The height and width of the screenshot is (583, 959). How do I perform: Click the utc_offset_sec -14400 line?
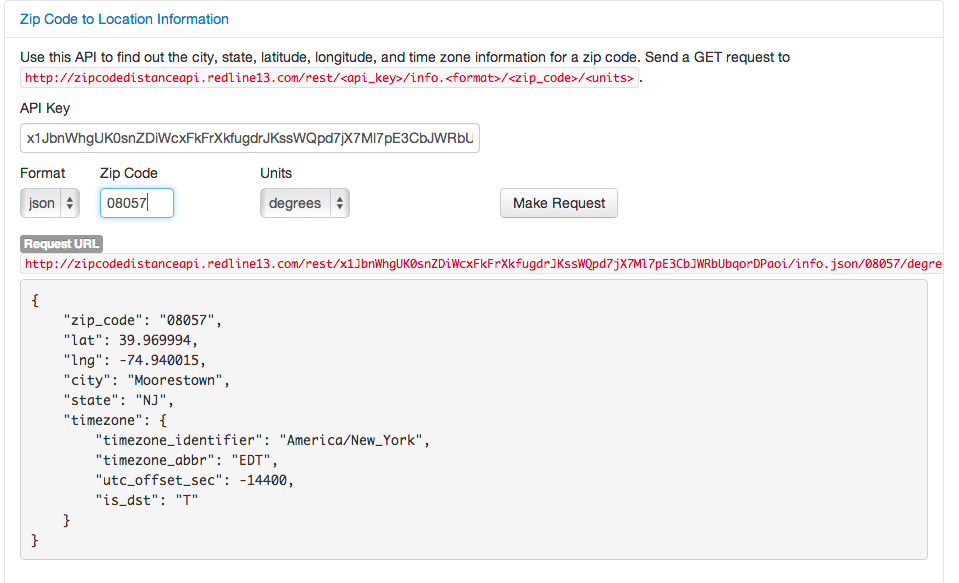pos(195,480)
